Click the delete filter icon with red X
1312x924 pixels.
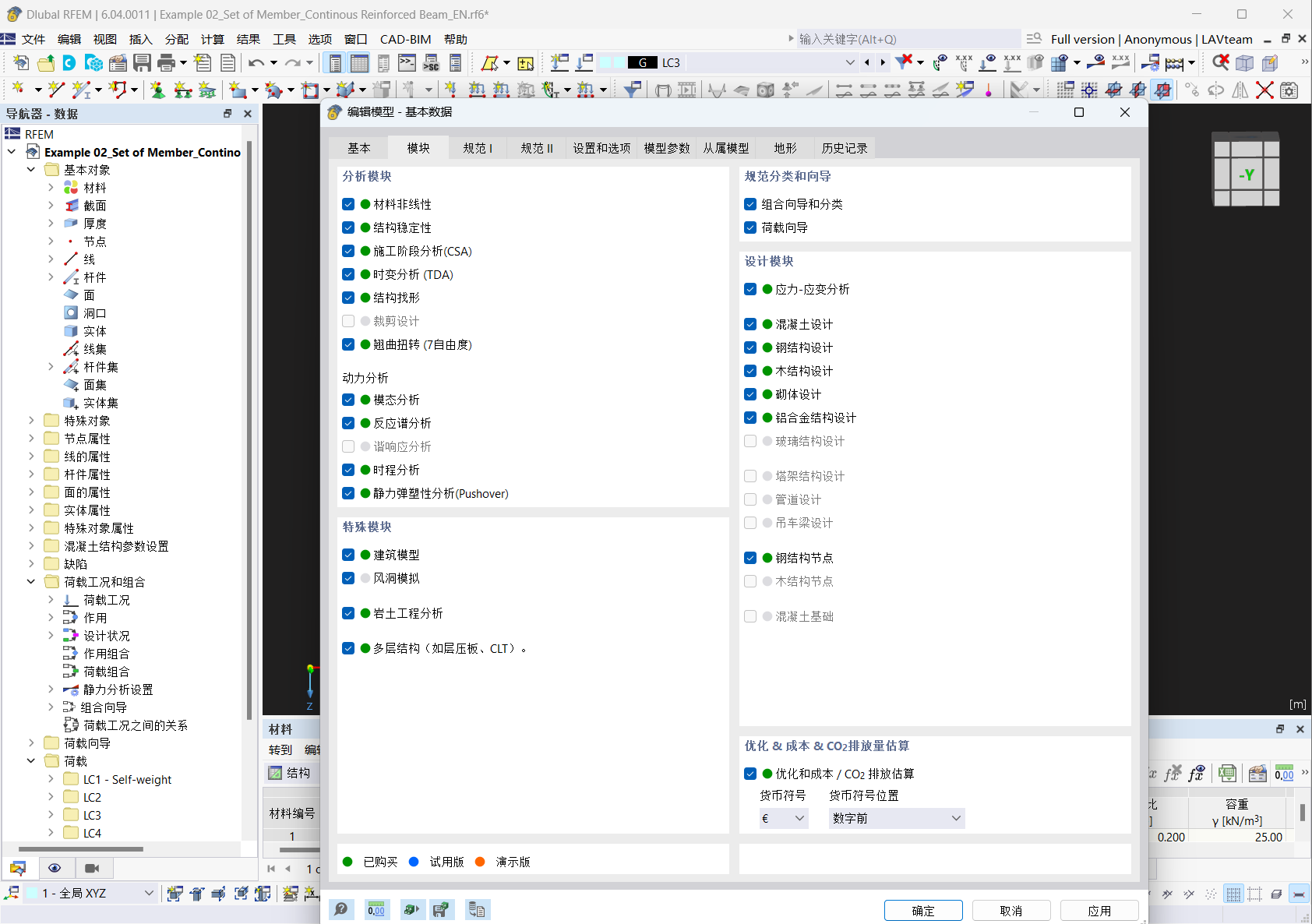pyautogui.click(x=904, y=62)
